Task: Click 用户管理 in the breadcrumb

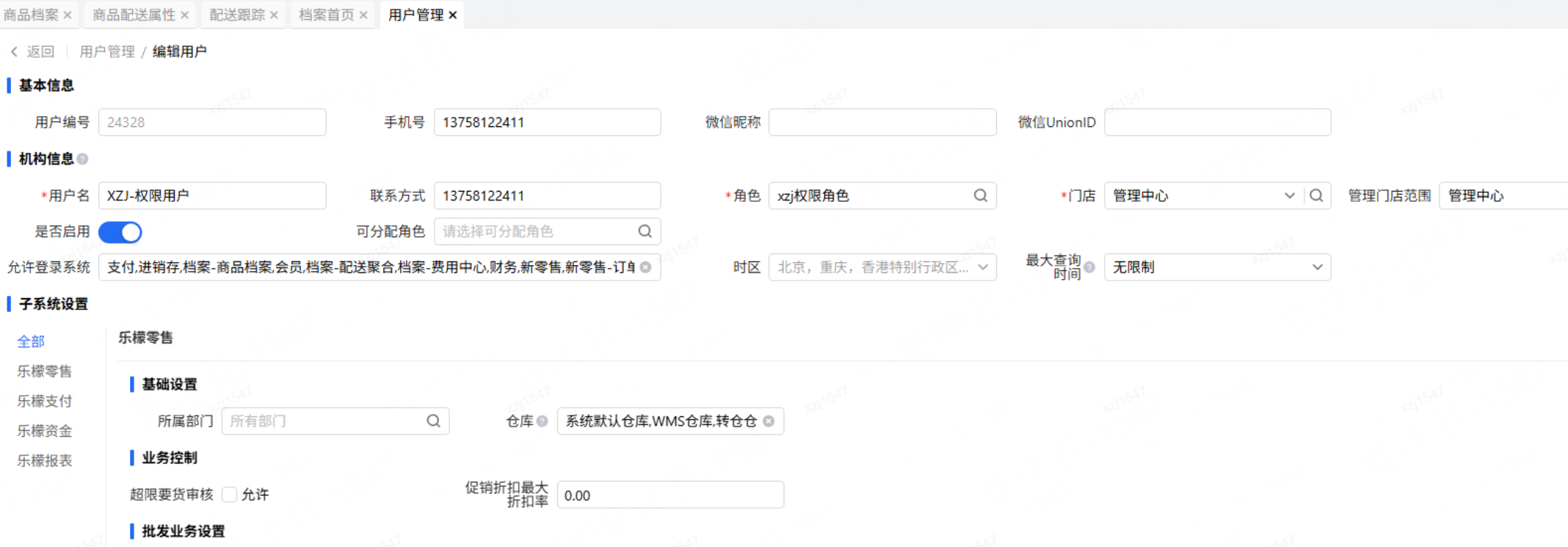Action: click(107, 51)
